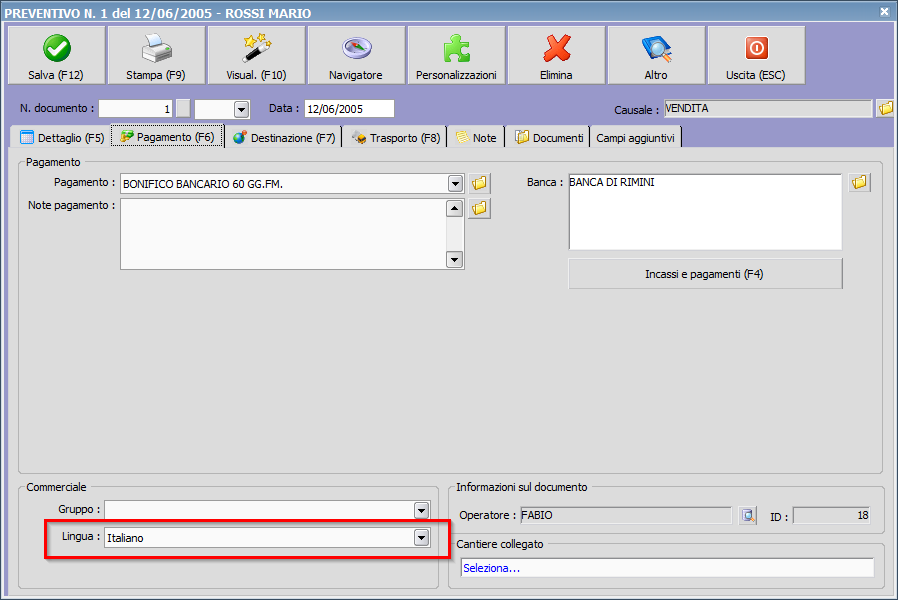Expand the Lingua dropdown arrow
The height and width of the screenshot is (600, 898).
[422, 538]
